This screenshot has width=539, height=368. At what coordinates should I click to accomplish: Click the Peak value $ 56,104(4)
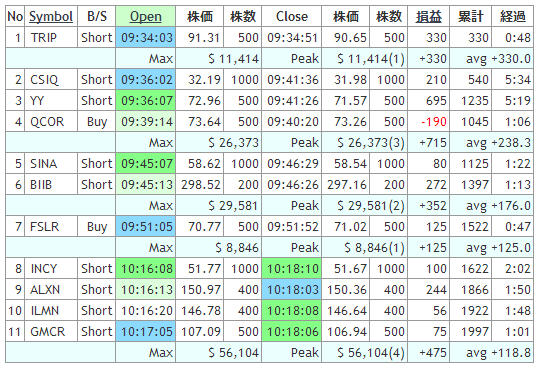tap(371, 353)
